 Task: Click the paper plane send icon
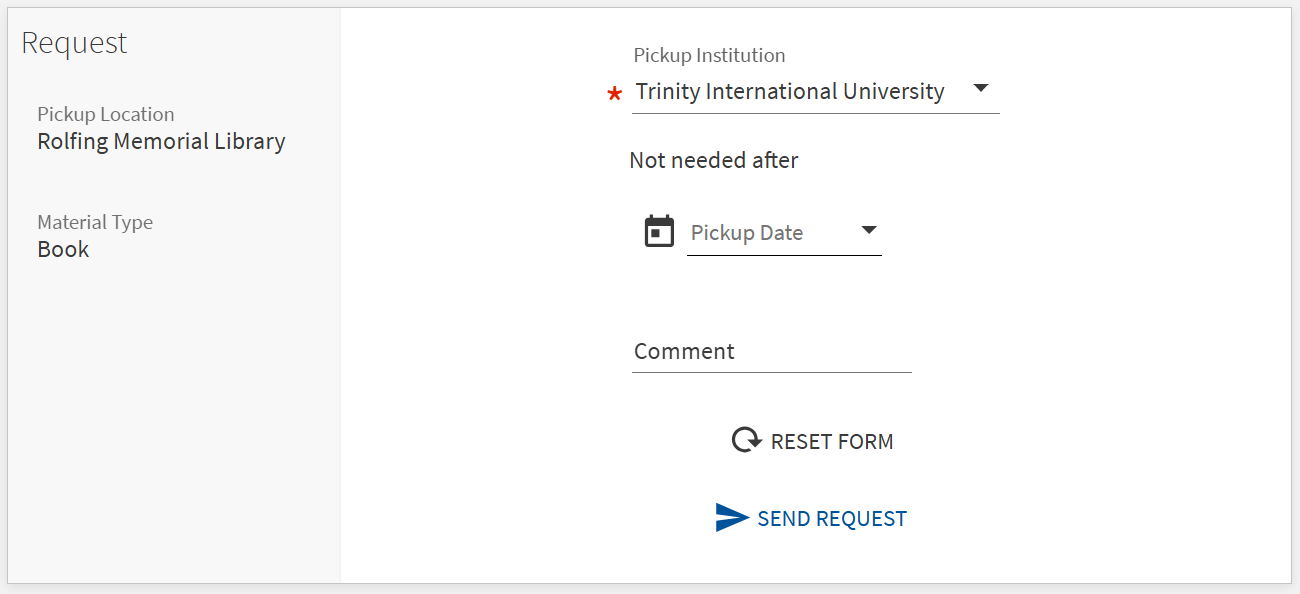[732, 517]
